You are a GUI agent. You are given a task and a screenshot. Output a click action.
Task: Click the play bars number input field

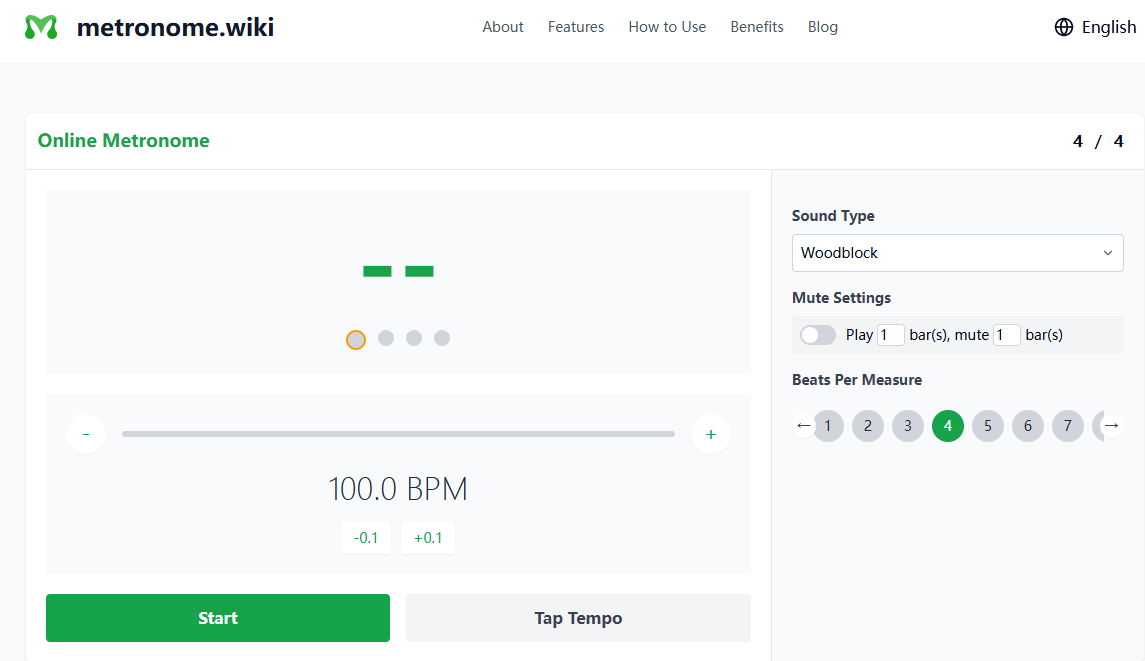point(890,335)
